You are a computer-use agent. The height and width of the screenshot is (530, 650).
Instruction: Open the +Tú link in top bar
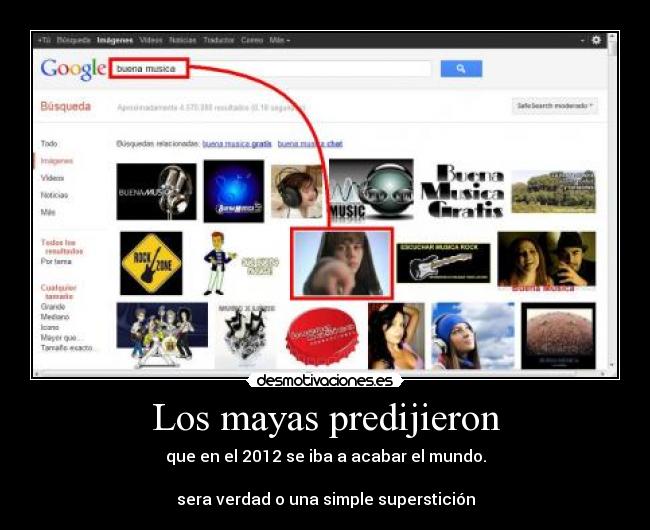coord(44,40)
